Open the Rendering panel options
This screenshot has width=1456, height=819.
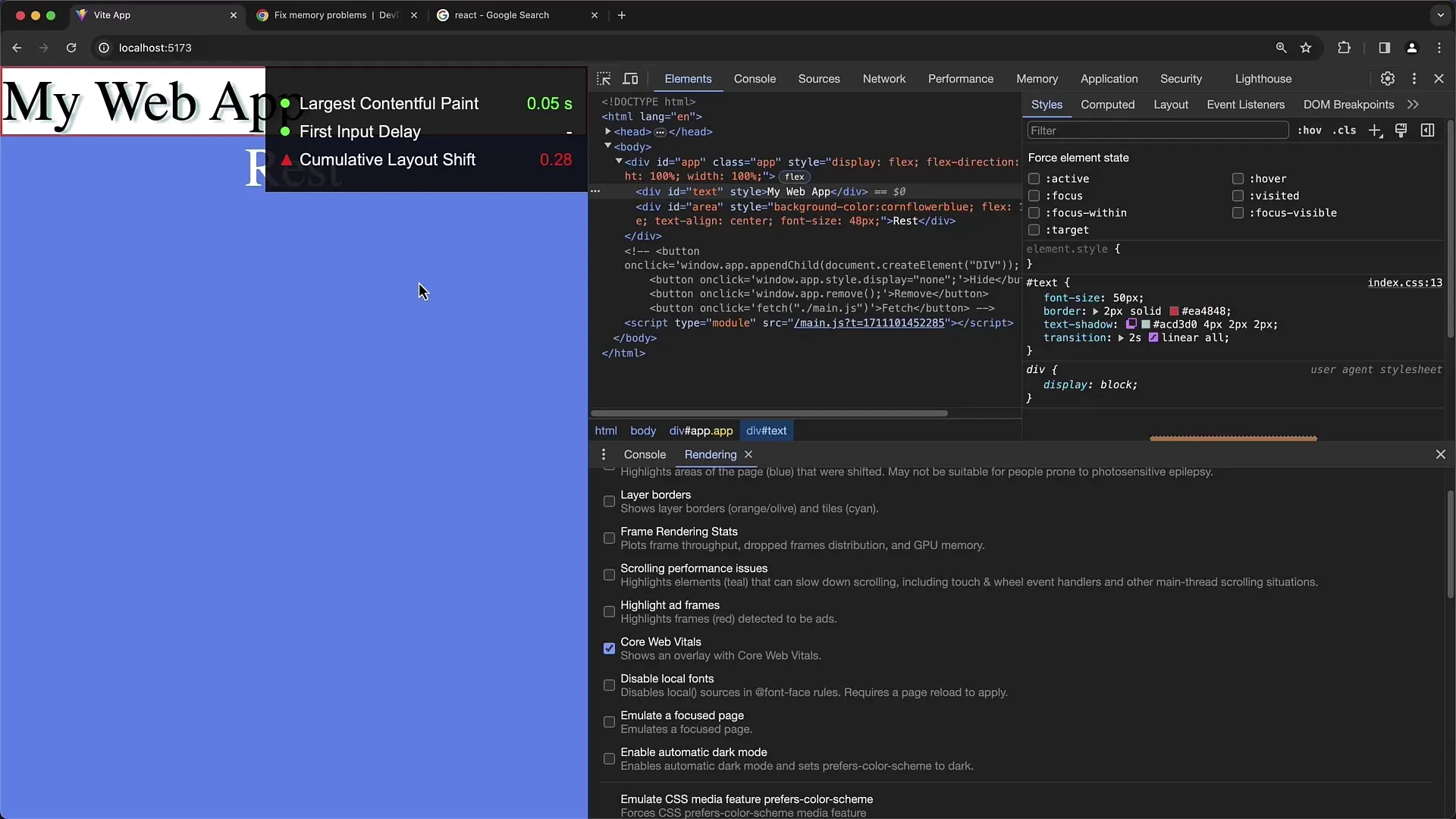pyautogui.click(x=604, y=454)
